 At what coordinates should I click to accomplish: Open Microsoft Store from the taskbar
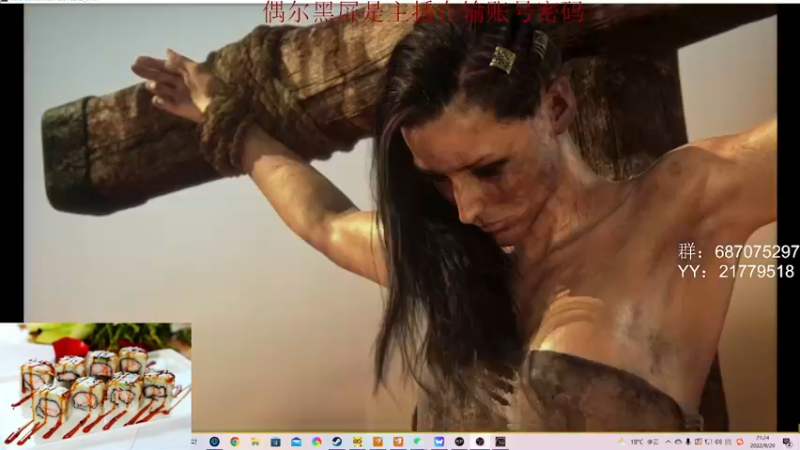click(x=276, y=441)
